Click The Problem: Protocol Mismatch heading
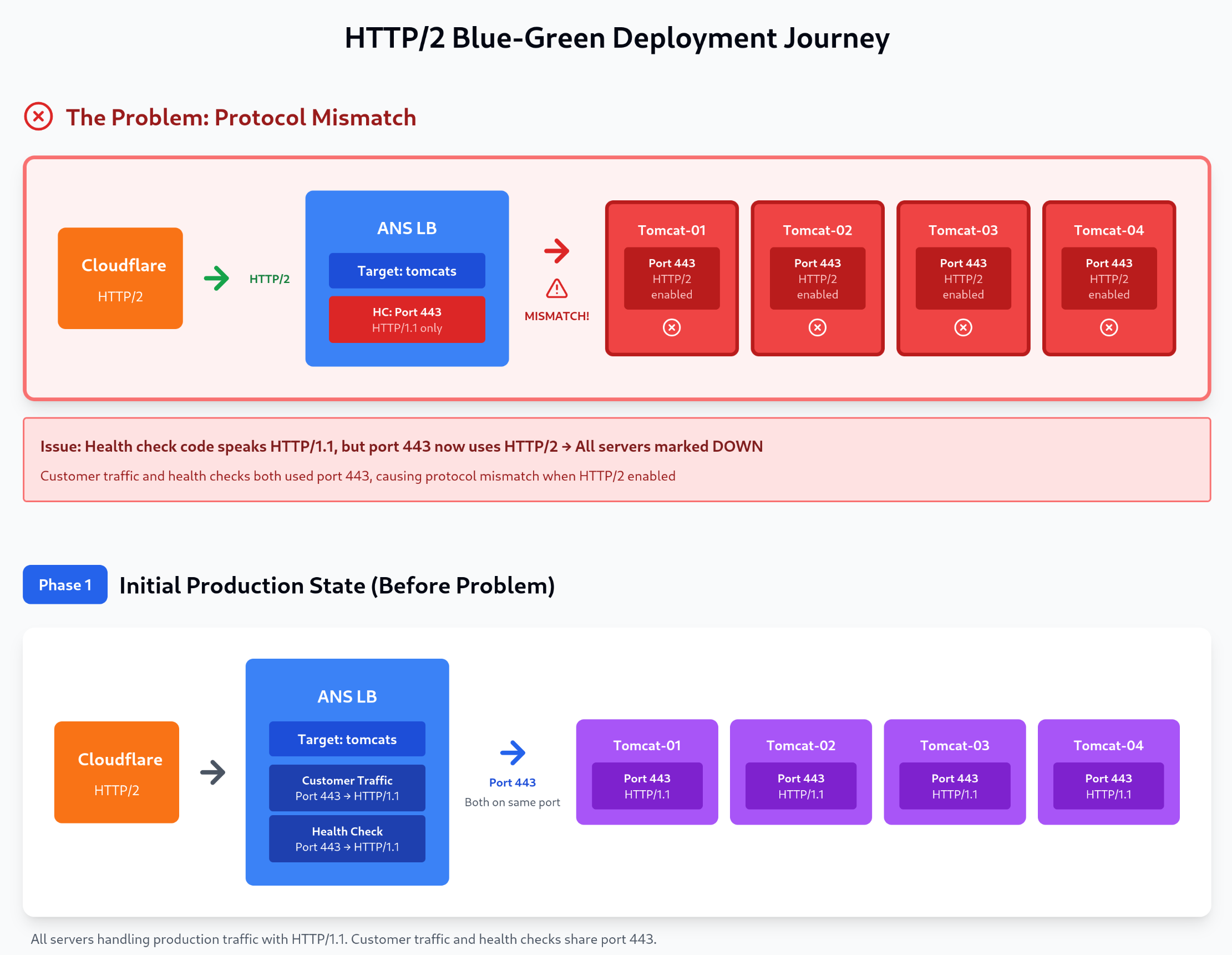This screenshot has width=1232, height=955. (241, 118)
